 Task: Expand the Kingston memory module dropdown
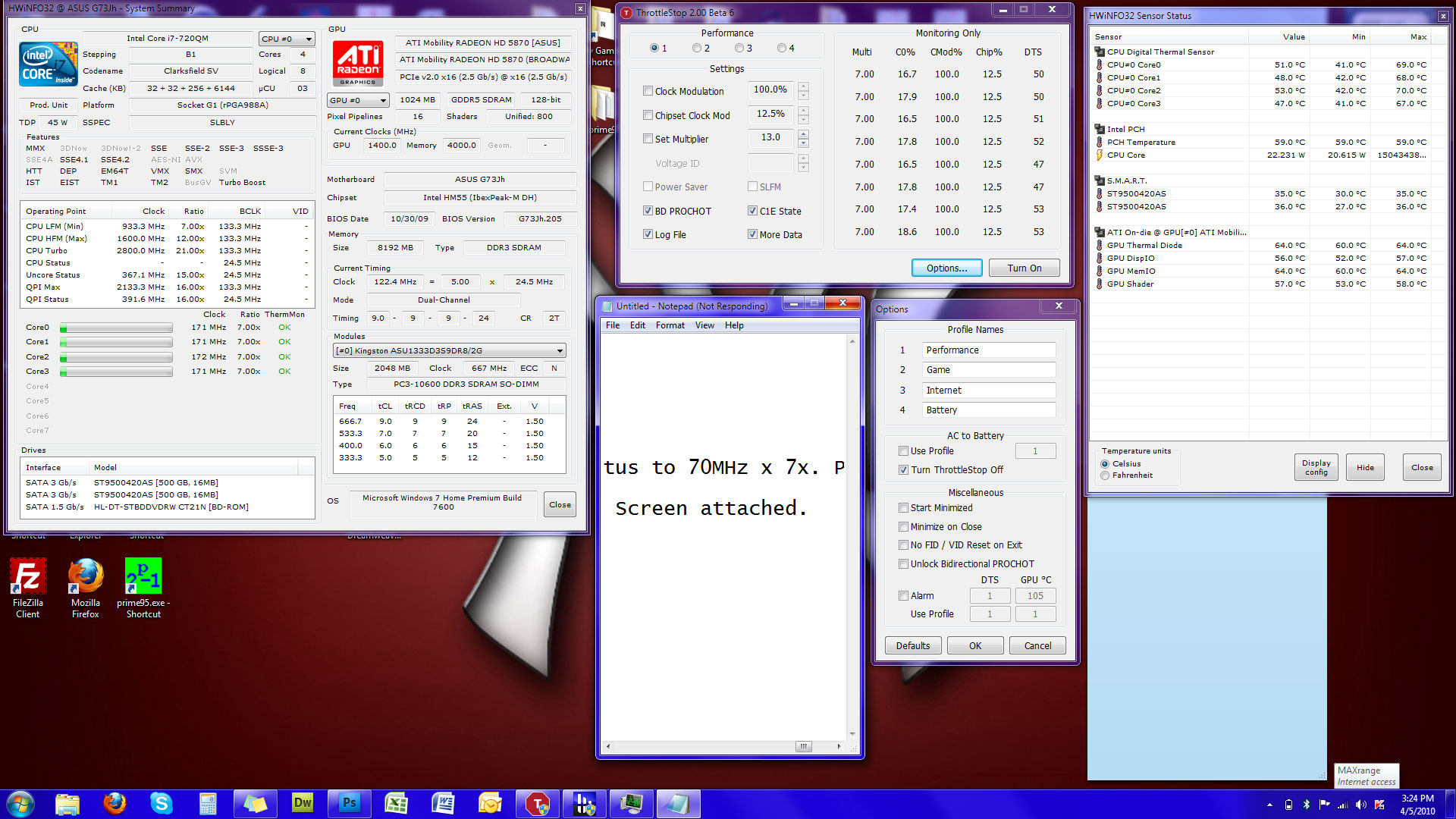click(x=450, y=350)
